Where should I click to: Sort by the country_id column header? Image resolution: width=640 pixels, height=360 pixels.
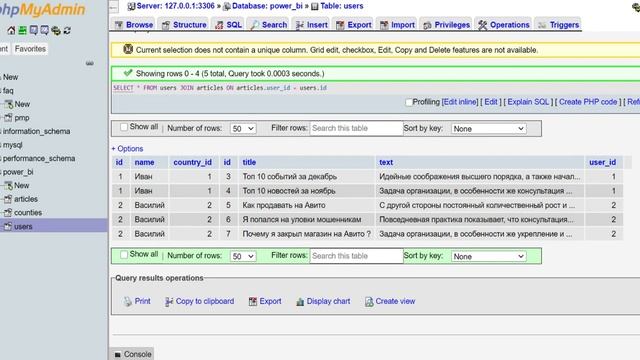tap(193, 162)
